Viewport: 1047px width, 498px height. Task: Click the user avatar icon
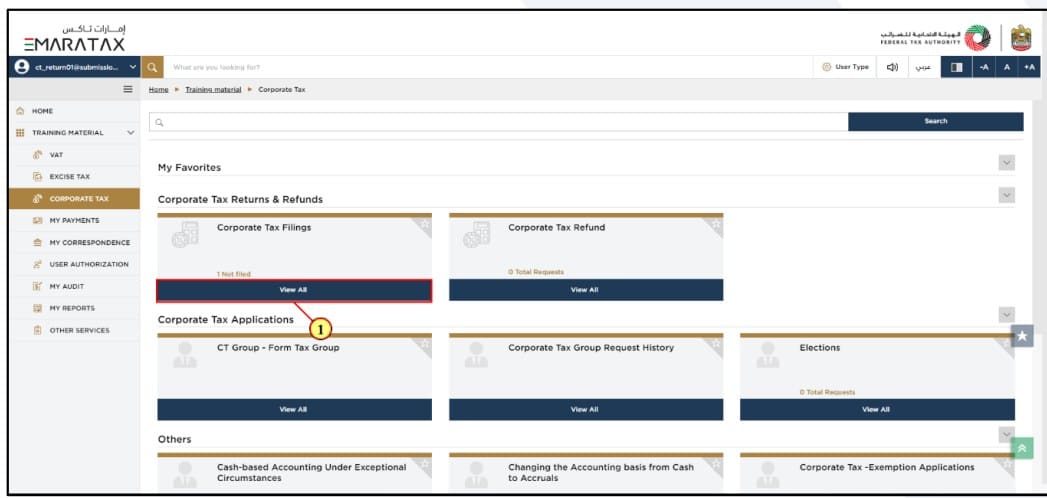[22, 67]
